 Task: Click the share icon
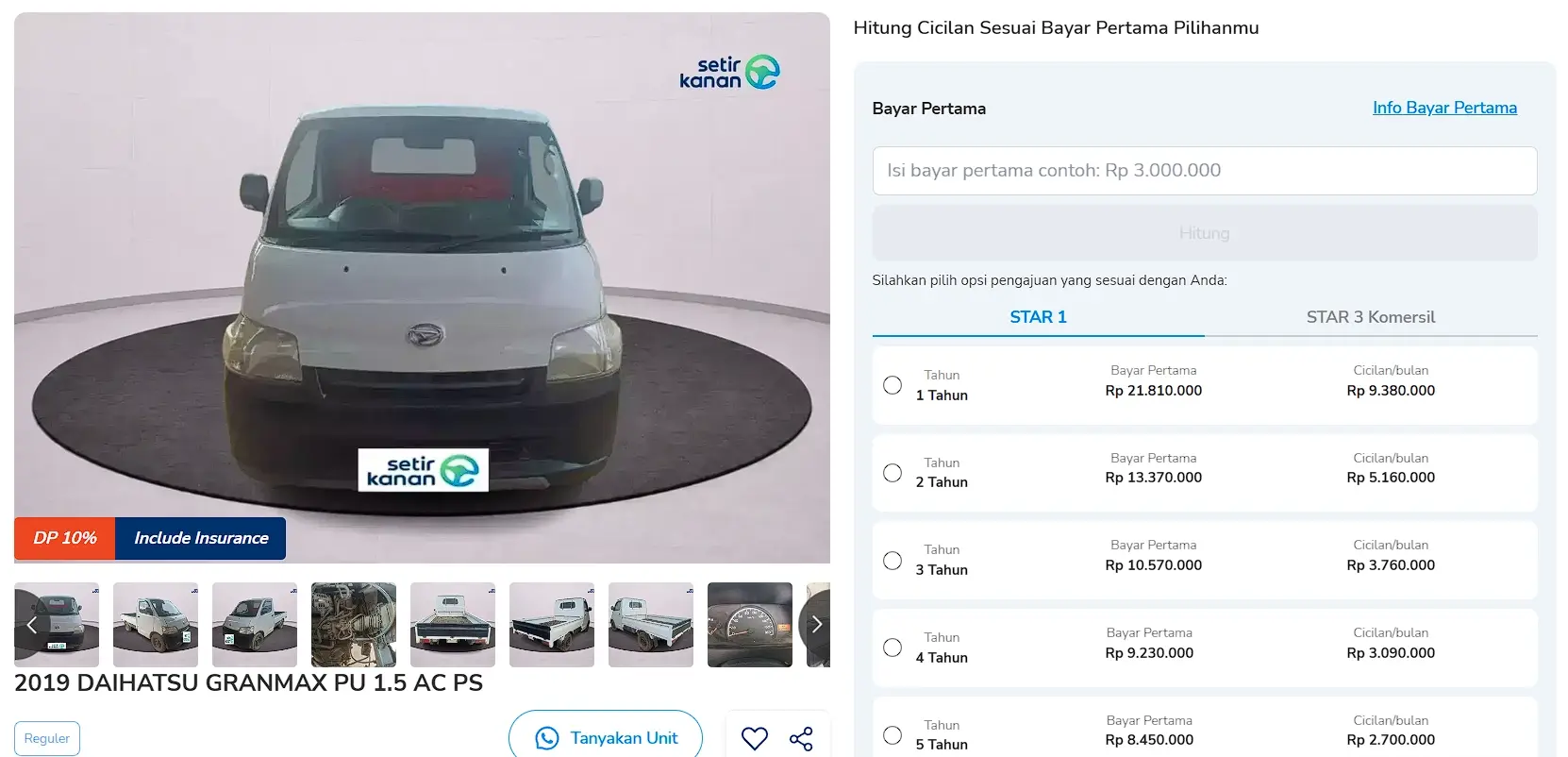click(801, 739)
